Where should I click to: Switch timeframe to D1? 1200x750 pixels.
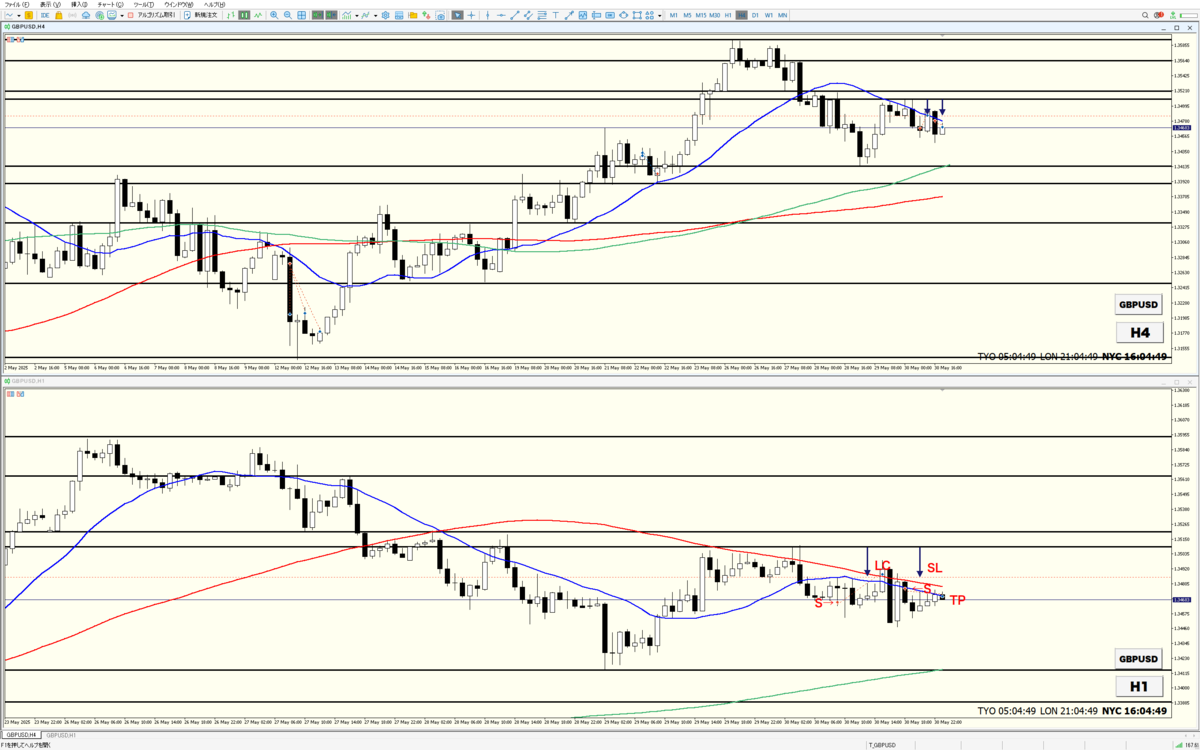tap(755, 15)
